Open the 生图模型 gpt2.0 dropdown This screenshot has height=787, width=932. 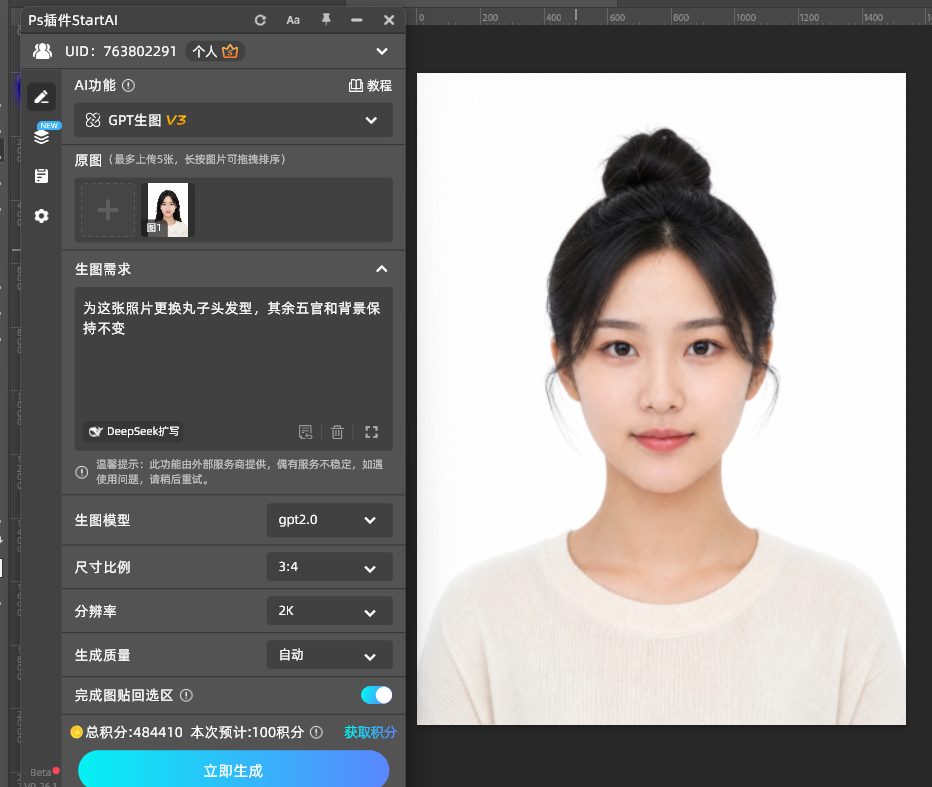pos(329,520)
